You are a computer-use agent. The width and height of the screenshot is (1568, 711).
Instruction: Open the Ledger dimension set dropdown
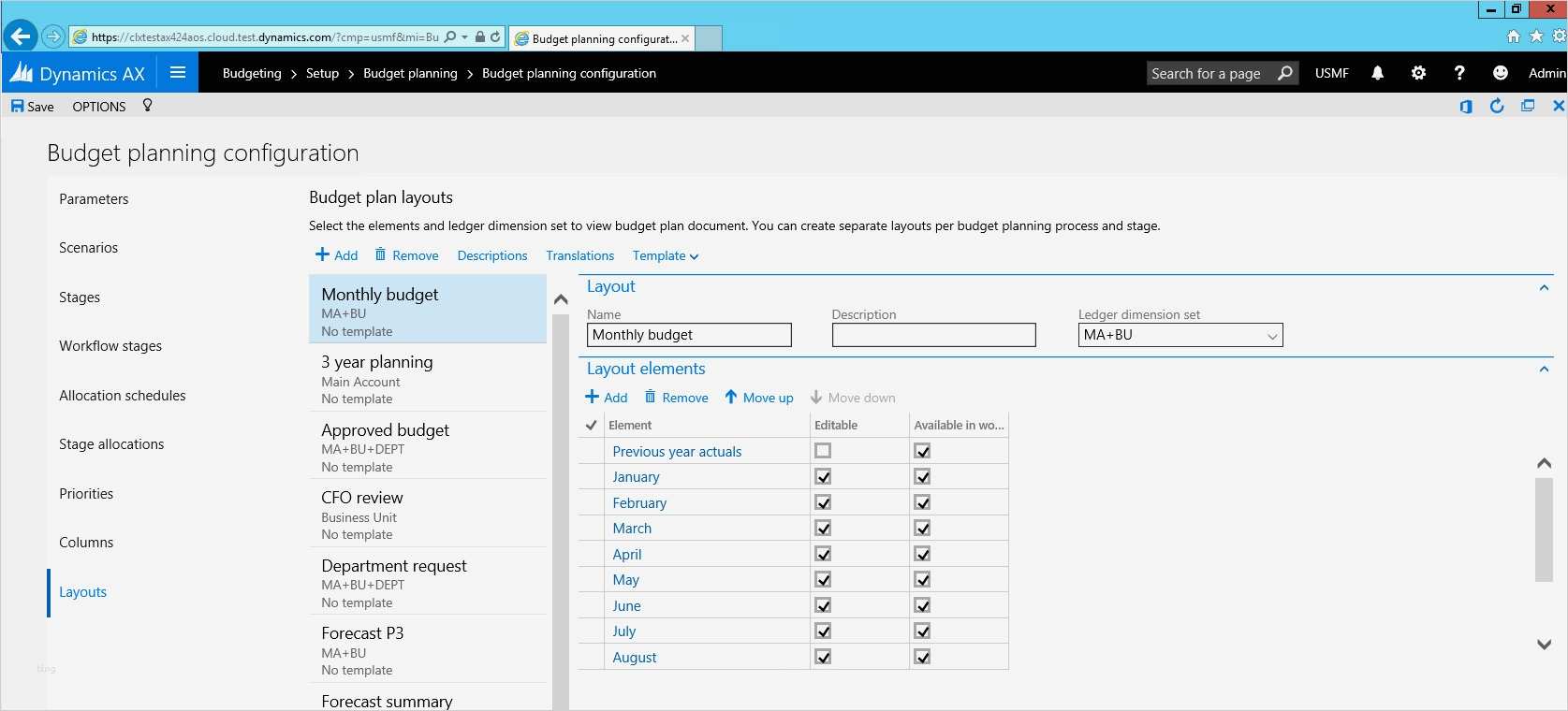tap(1272, 335)
